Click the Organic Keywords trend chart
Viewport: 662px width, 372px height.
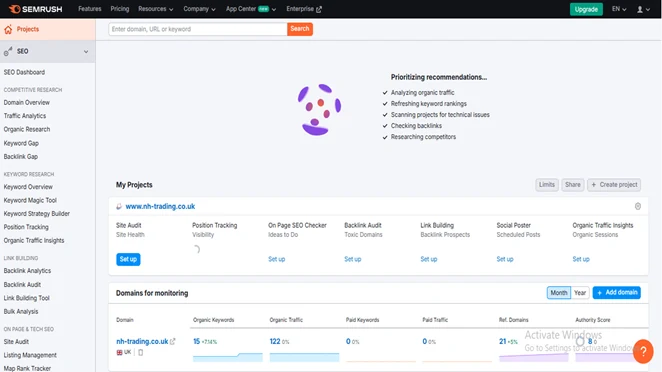(x=228, y=357)
